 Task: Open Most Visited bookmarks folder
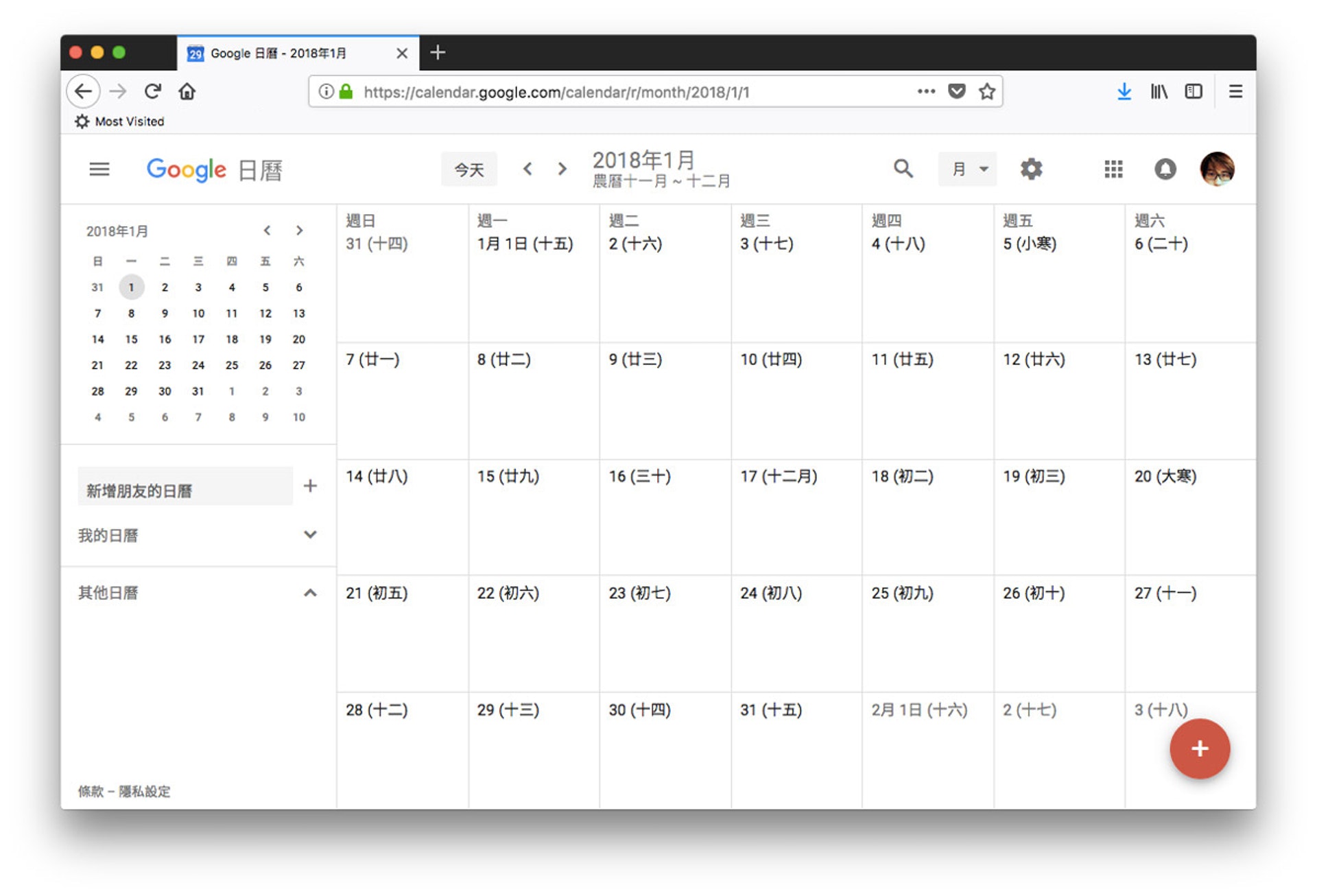(x=120, y=121)
